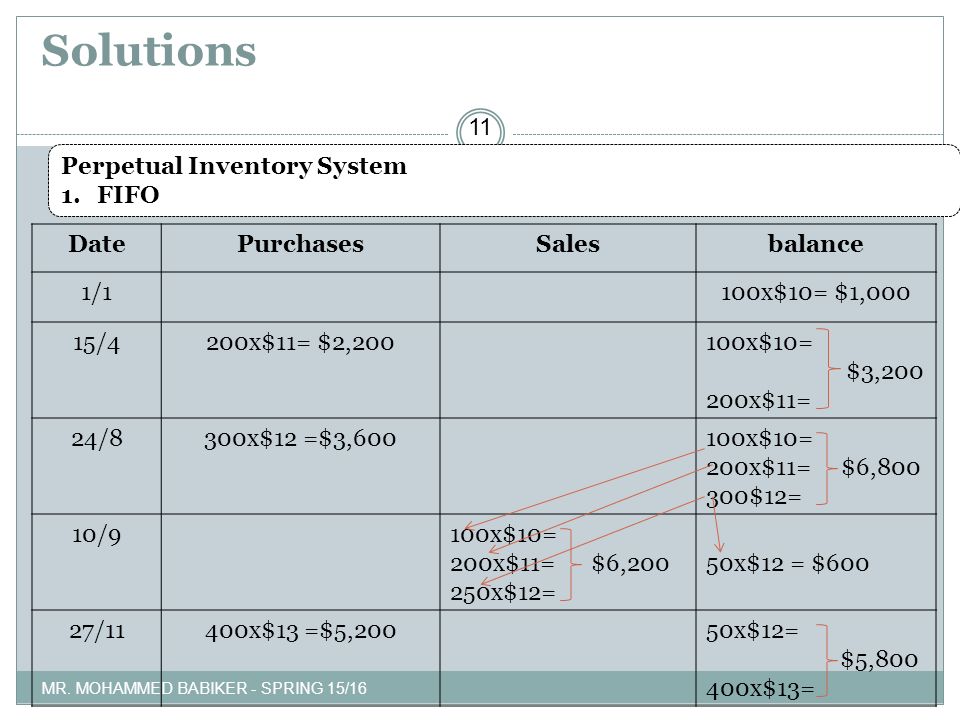Click 300$12= in the 24/8 balance
This screenshot has width=960, height=720.
pyautogui.click(x=754, y=497)
